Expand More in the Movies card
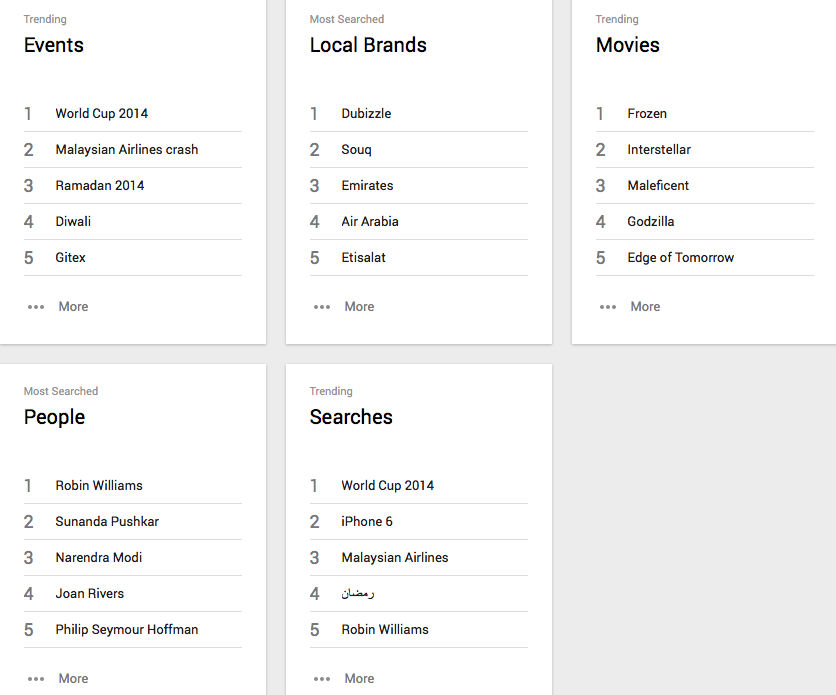The height and width of the screenshot is (695, 836). click(x=644, y=307)
